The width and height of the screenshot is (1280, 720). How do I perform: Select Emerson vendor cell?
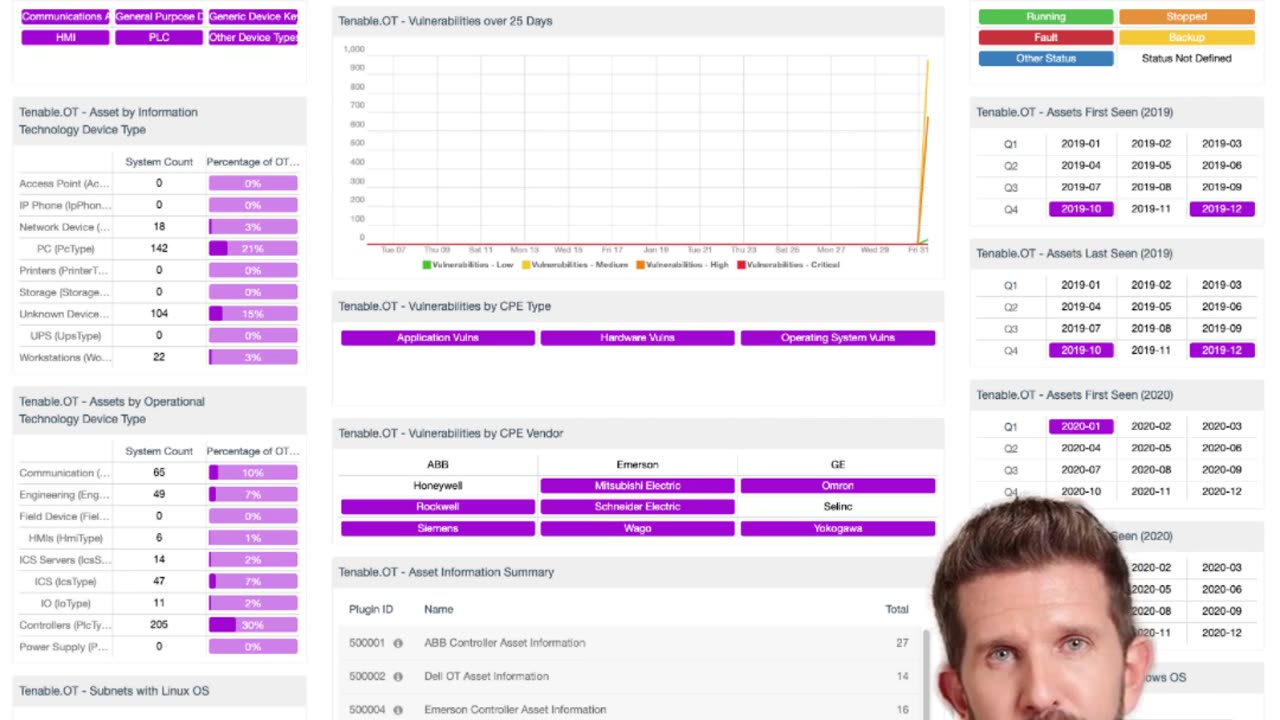638,465
